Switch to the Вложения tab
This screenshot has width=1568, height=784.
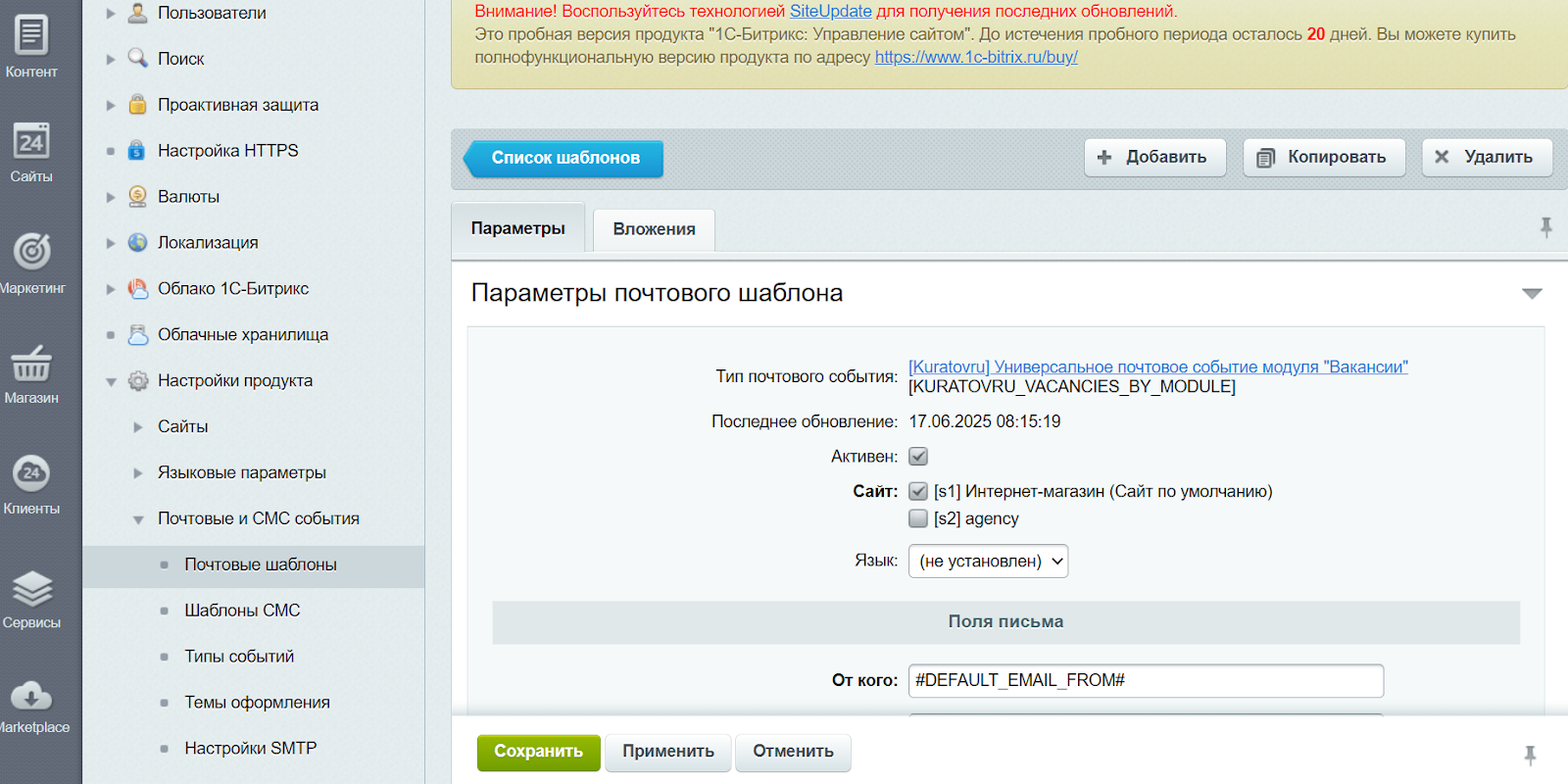pyautogui.click(x=654, y=229)
